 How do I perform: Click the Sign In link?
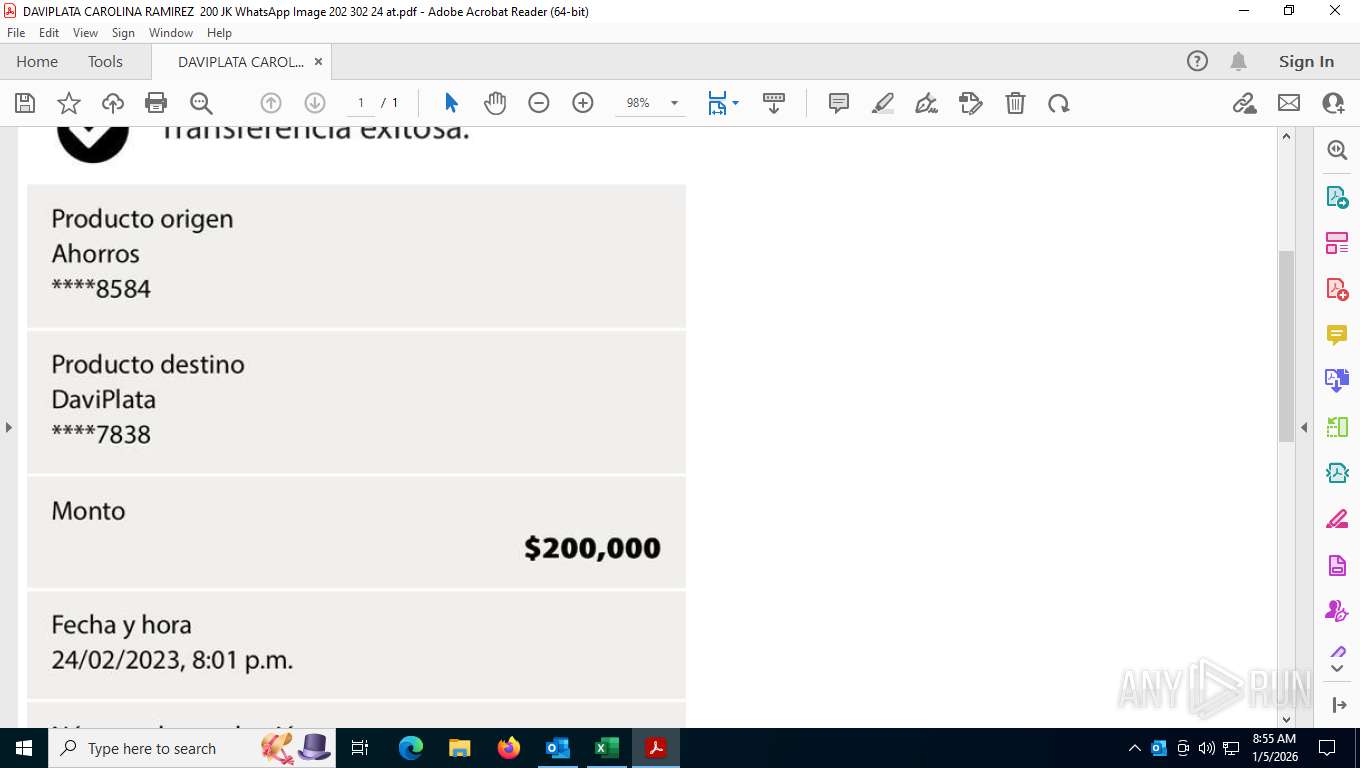click(1306, 62)
